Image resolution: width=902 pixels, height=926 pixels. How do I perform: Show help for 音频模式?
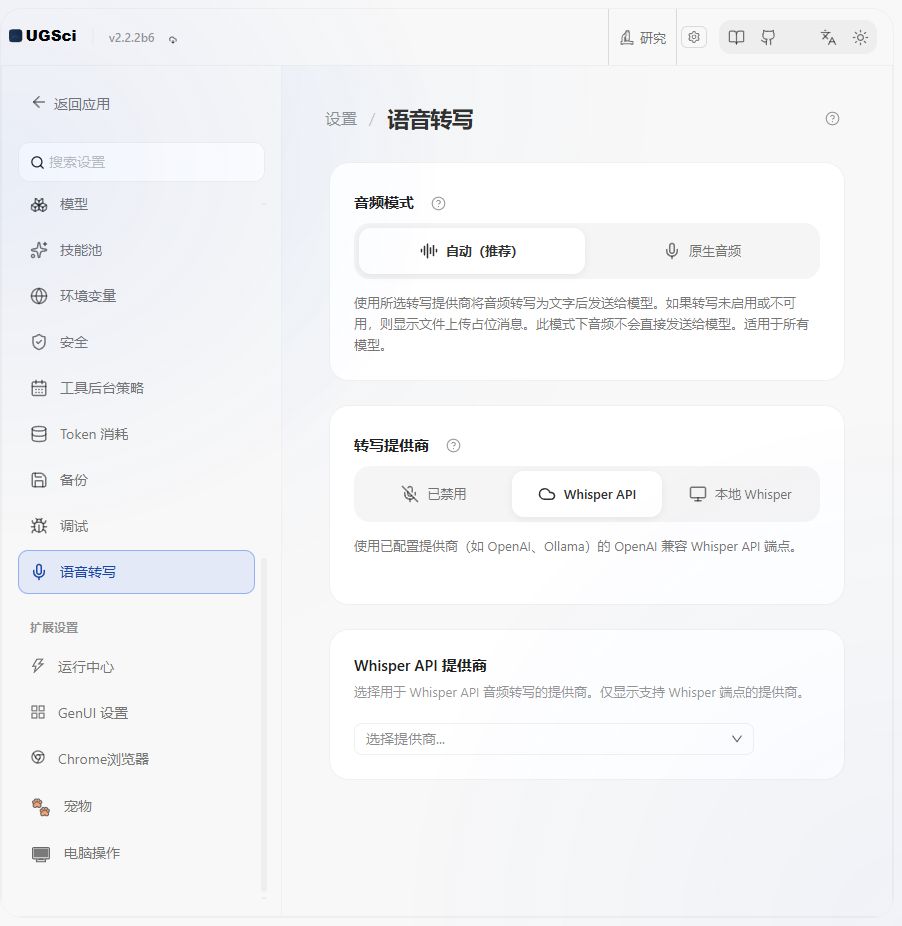[x=438, y=204]
